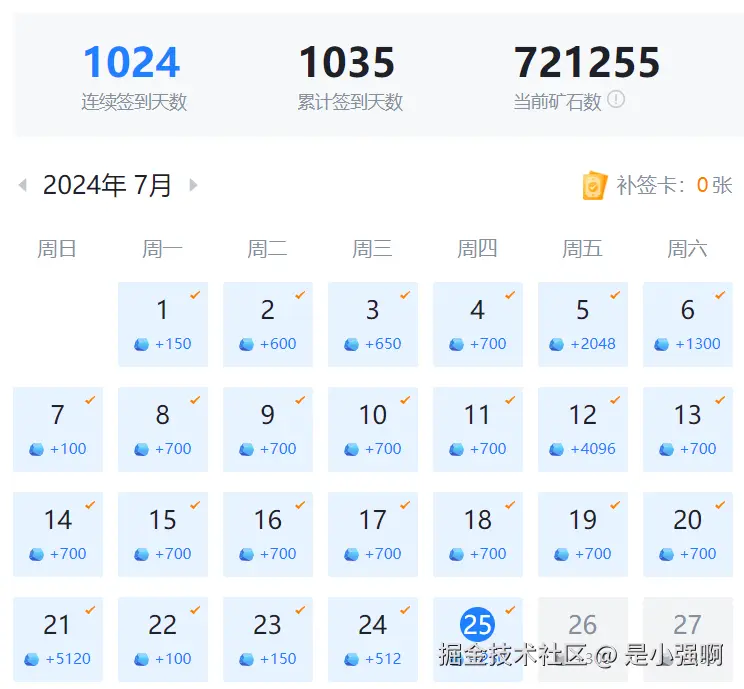Click the check mark on day 6
The height and width of the screenshot is (689, 744).
click(720, 295)
